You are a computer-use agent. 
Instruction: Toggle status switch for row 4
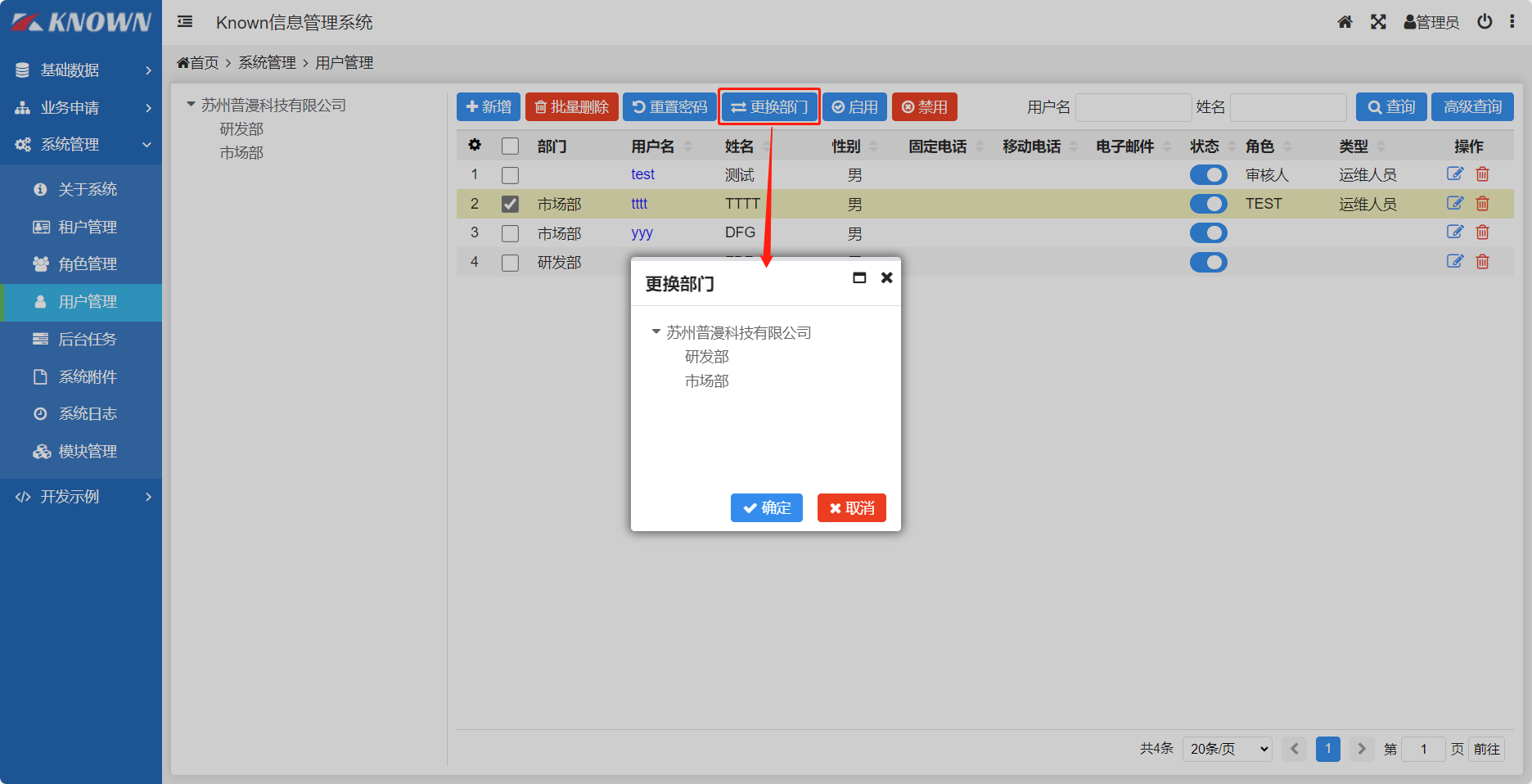coord(1208,262)
